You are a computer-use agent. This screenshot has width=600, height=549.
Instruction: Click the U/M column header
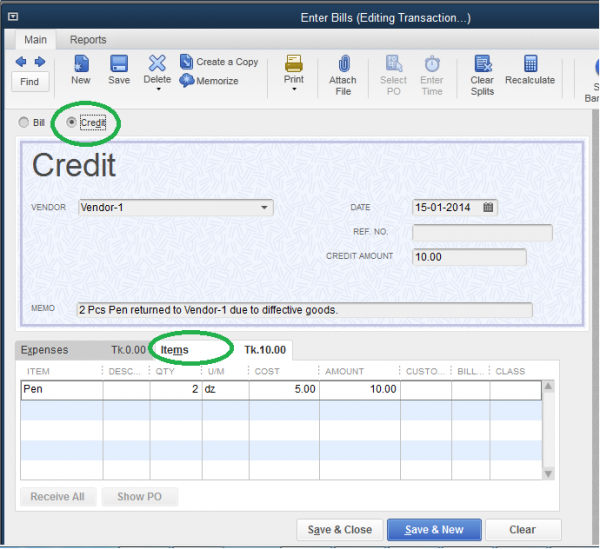click(x=216, y=371)
